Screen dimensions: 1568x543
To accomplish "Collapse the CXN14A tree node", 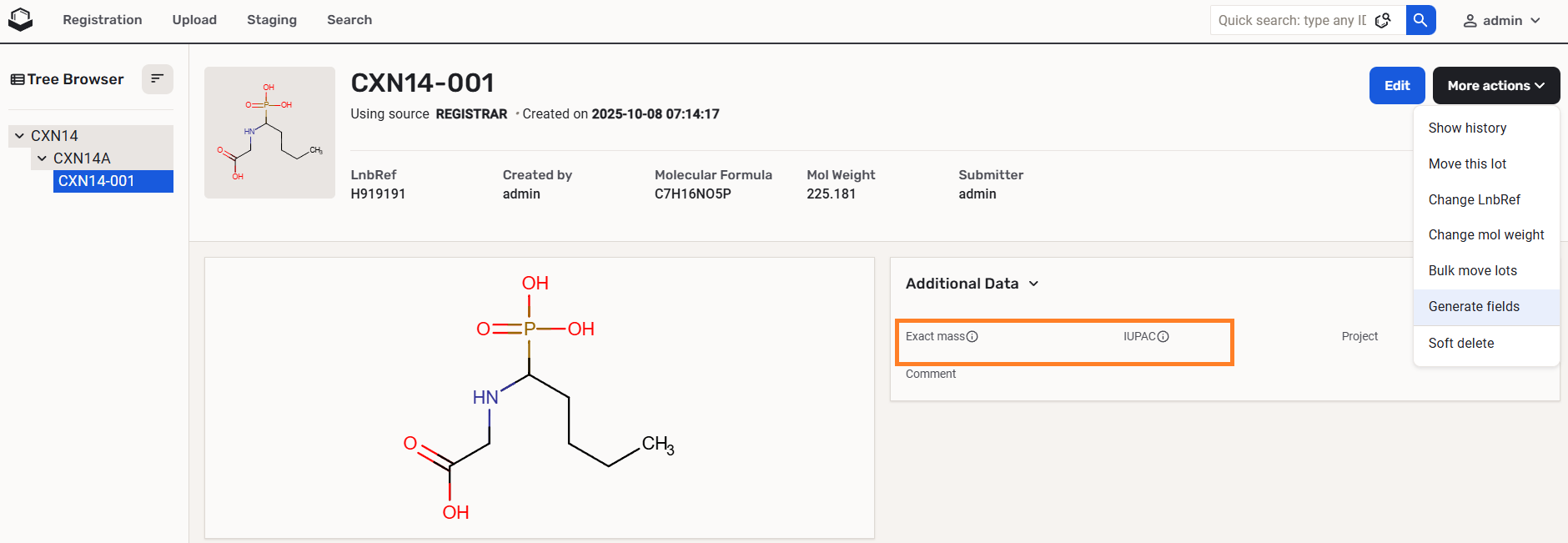I will [42, 158].
